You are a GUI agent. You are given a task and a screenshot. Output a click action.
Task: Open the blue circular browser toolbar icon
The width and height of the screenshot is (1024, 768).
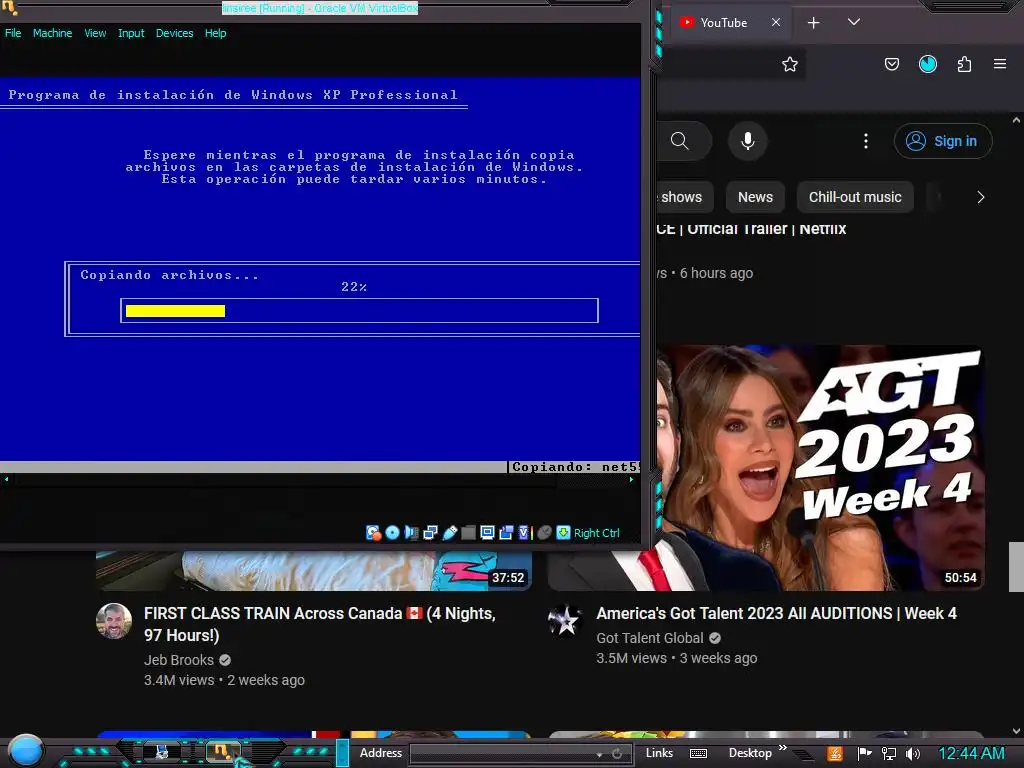[928, 64]
